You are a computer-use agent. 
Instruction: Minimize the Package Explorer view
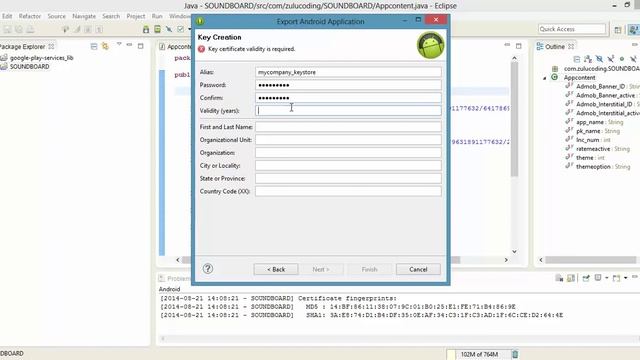click(x=129, y=45)
